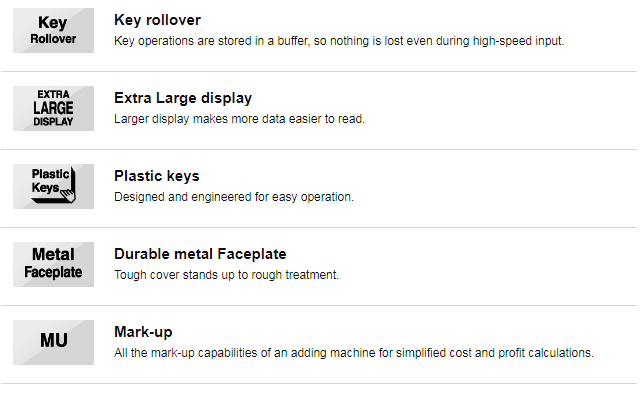Click the mark-up capabilities description text
The height and width of the screenshot is (396, 641).
point(354,353)
